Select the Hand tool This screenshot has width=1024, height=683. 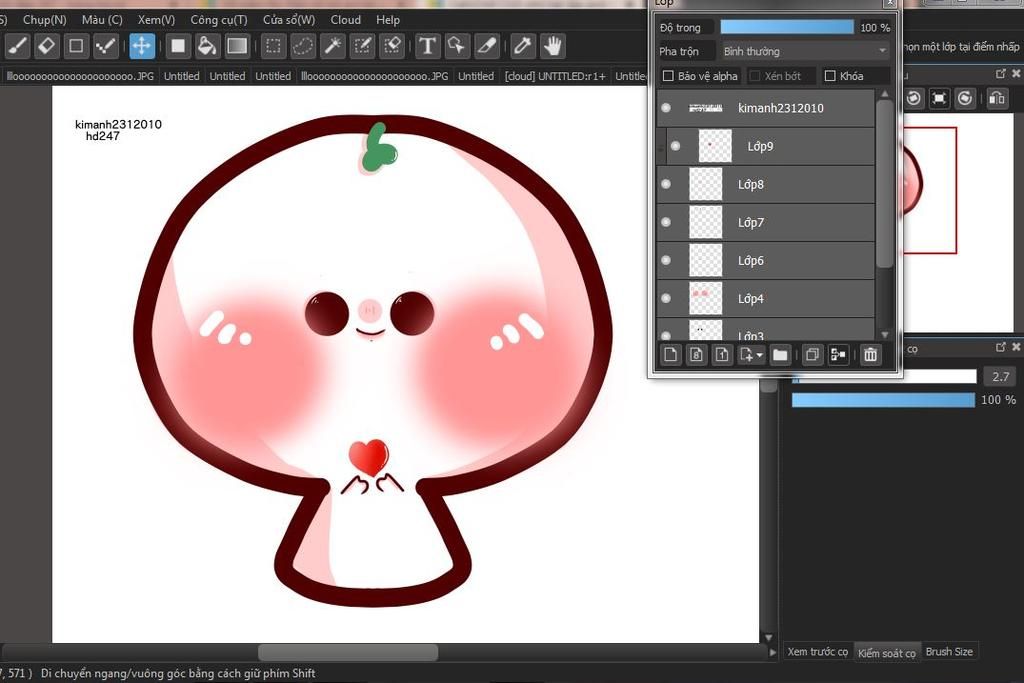tap(552, 46)
